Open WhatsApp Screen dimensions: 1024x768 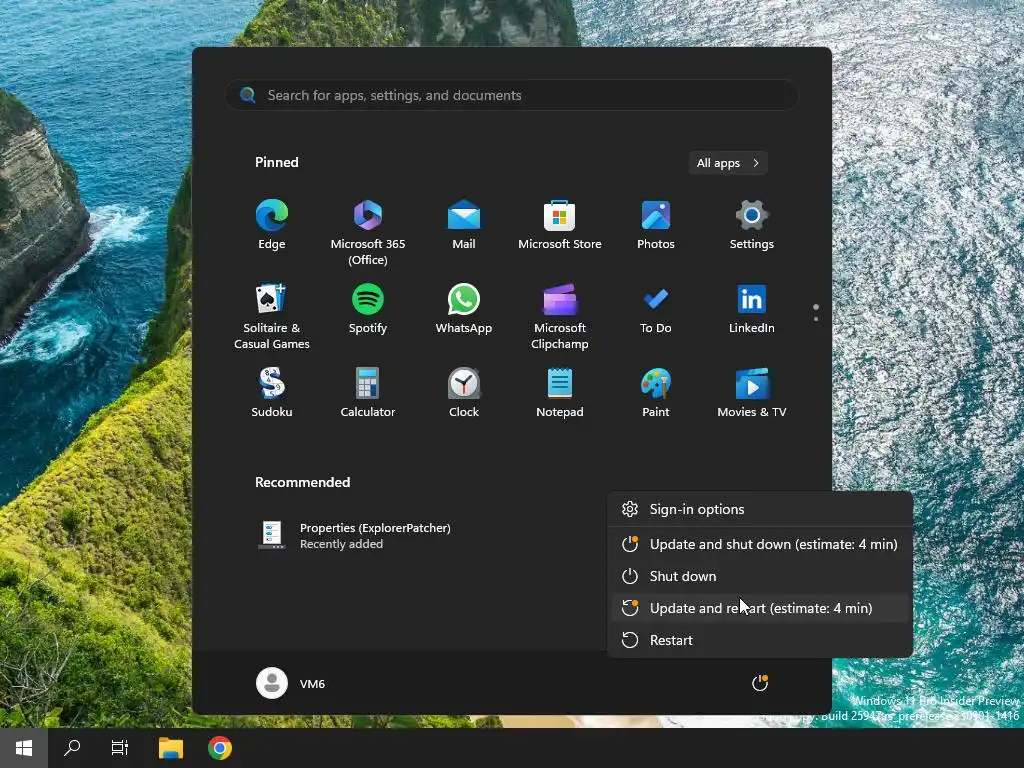(x=464, y=310)
